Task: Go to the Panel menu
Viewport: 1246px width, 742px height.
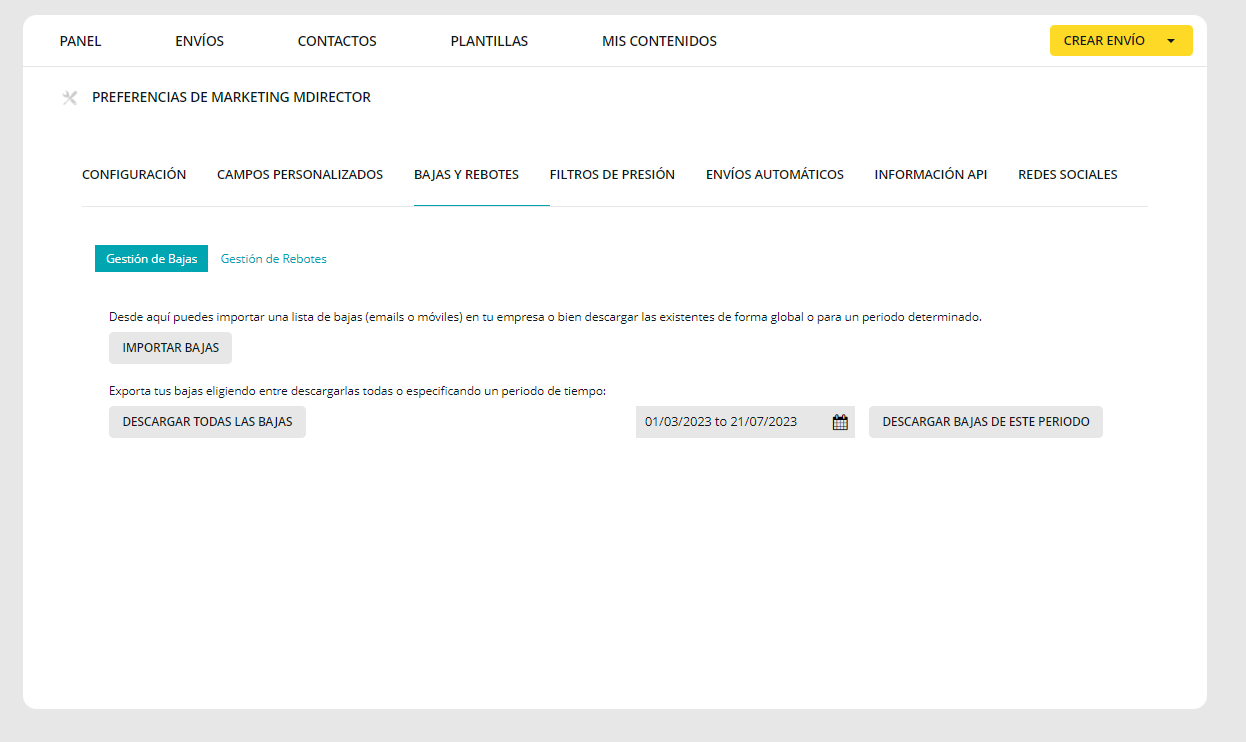Action: [x=80, y=41]
